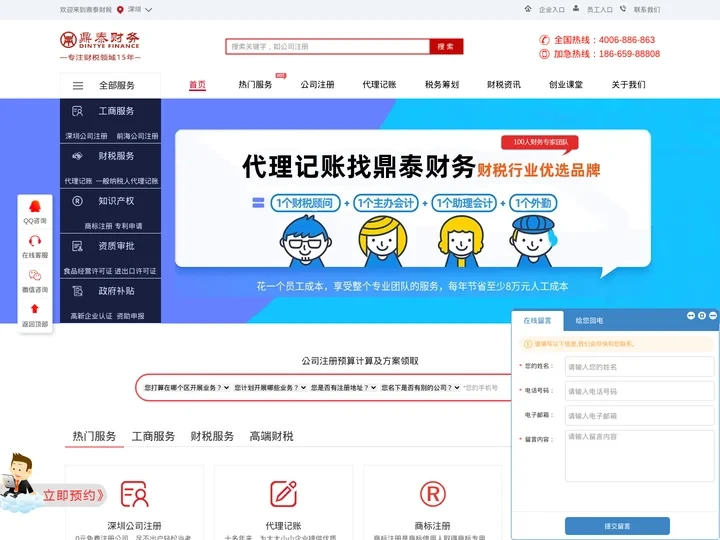Click the mobile icon beside 加急热线
The image size is (720, 540).
(x=544, y=54)
